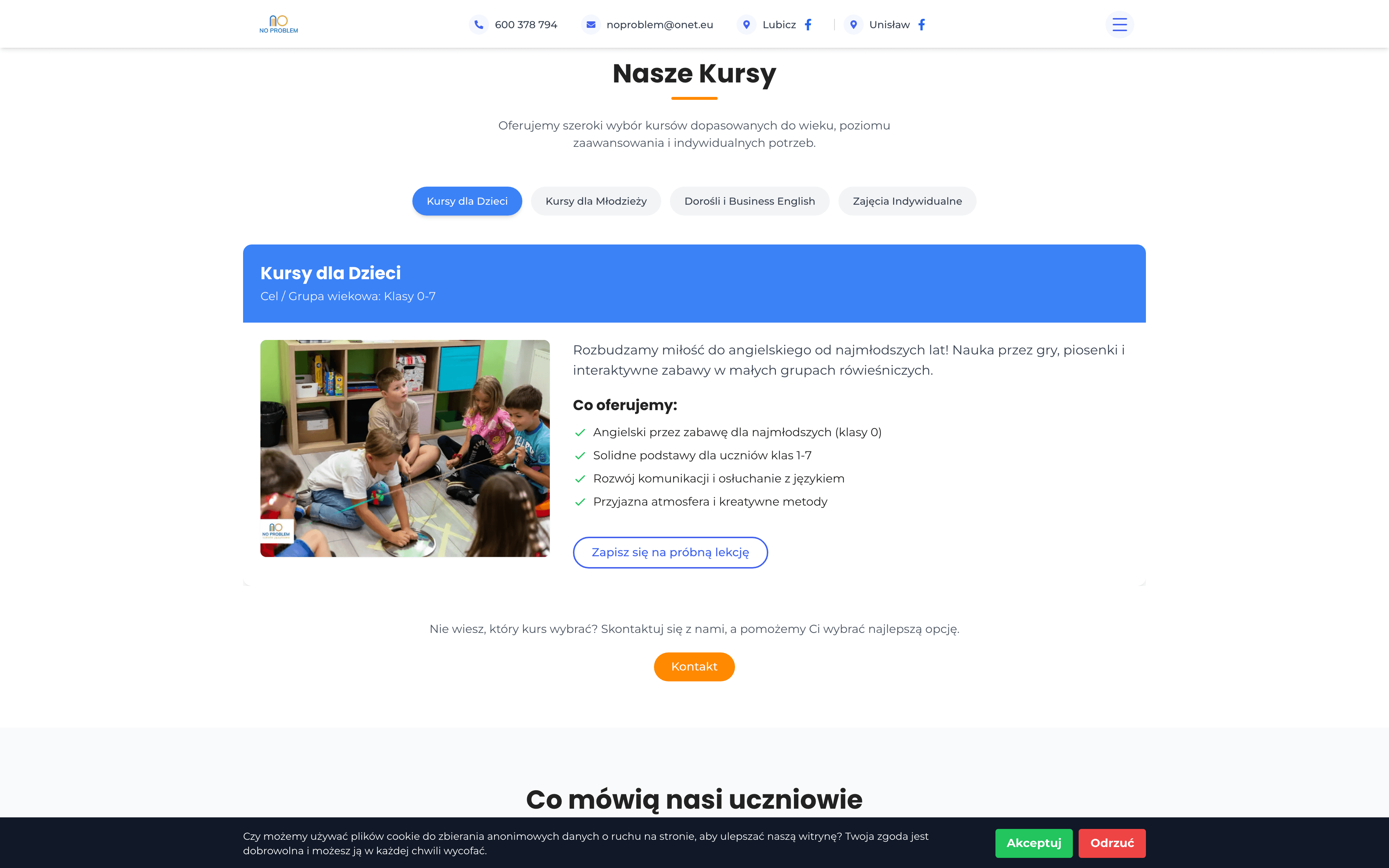
Task: Switch to the Zajęcia Indywidualne tab
Action: coord(907,201)
